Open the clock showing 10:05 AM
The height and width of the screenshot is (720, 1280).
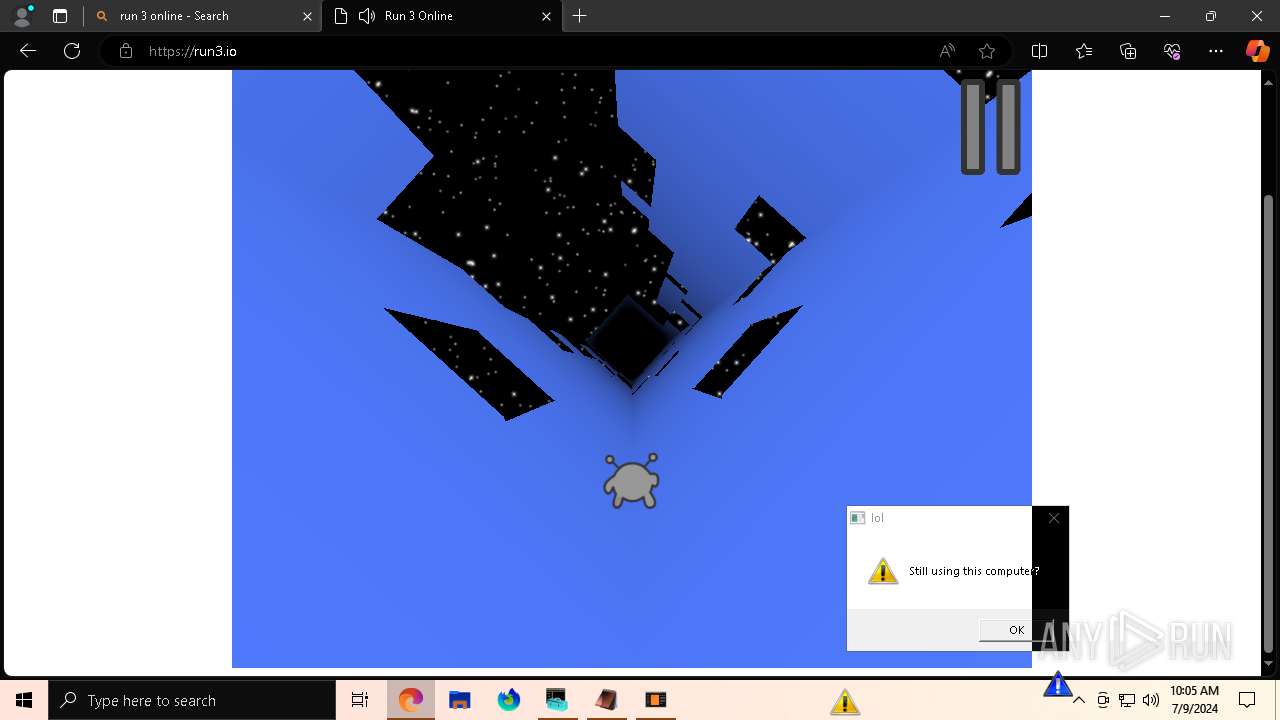coord(1194,700)
